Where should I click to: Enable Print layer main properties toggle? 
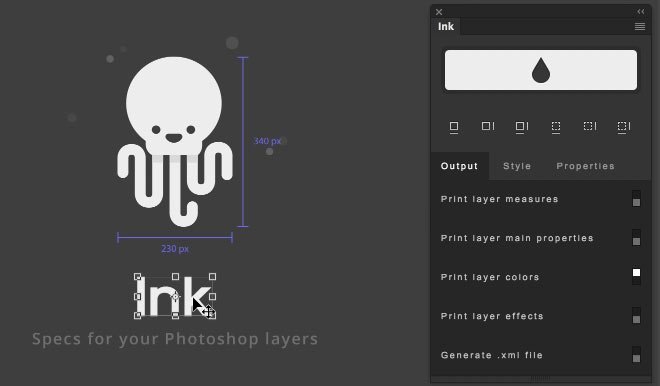pyautogui.click(x=636, y=238)
